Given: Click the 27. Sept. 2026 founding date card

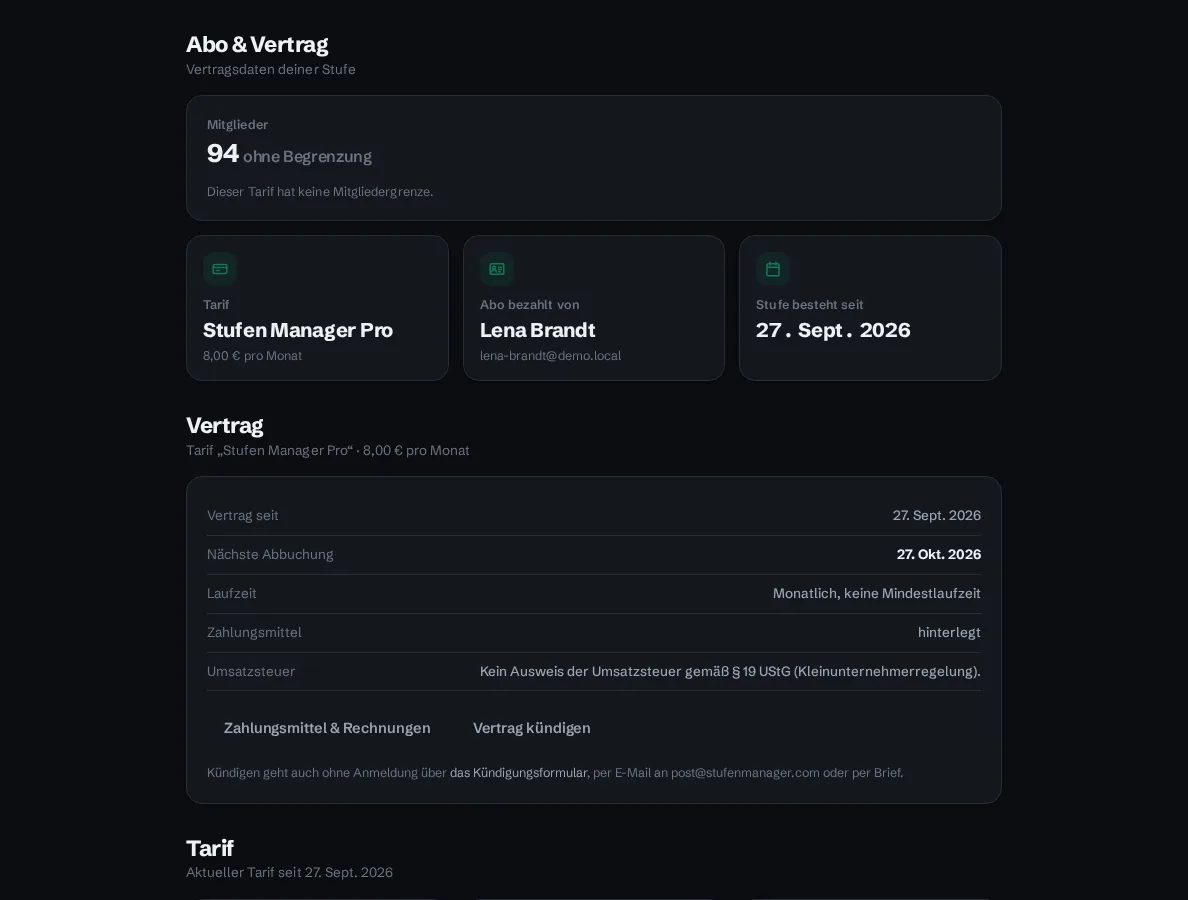Looking at the screenshot, I should pyautogui.click(x=870, y=308).
